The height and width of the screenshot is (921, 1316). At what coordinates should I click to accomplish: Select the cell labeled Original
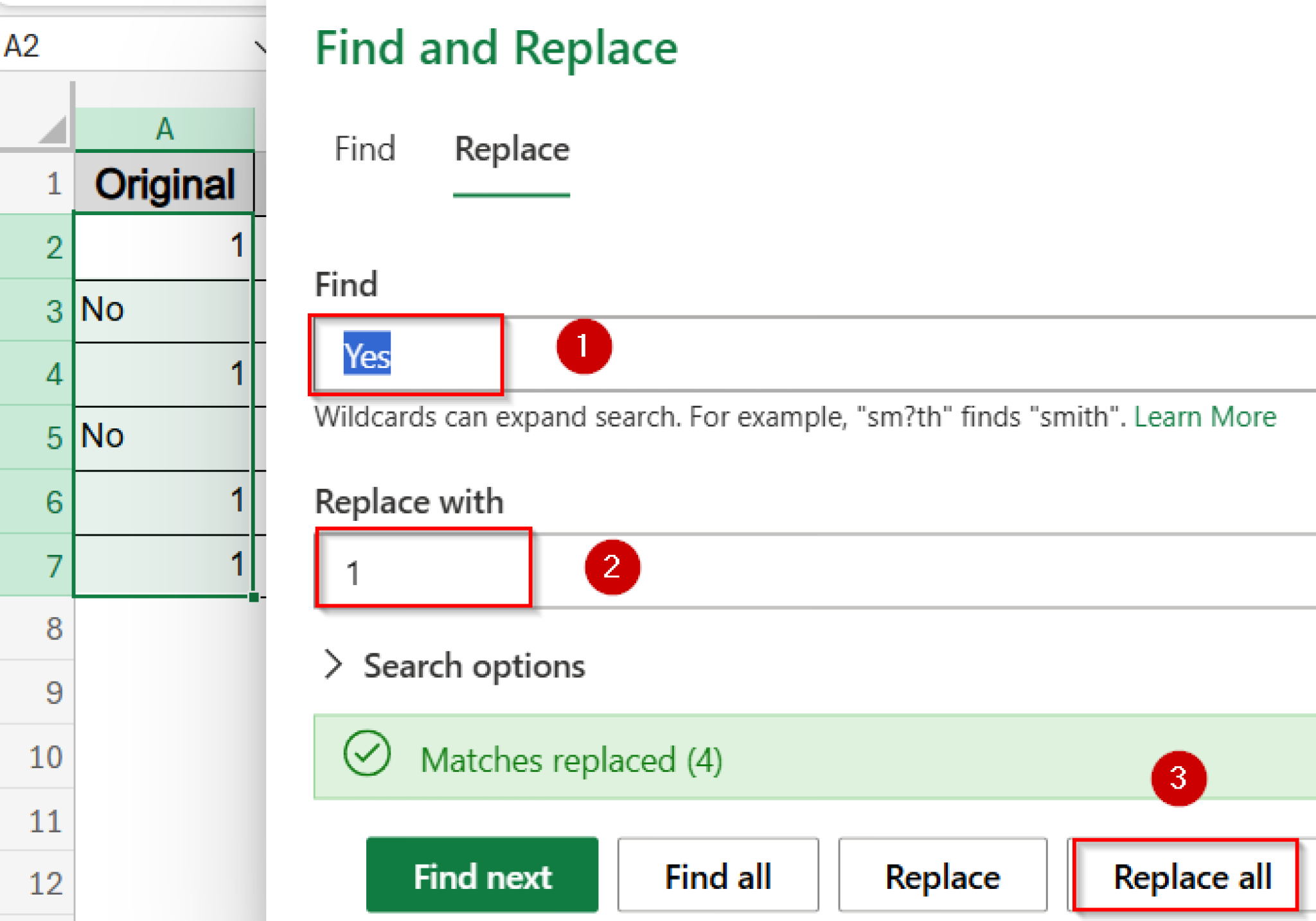point(164,184)
